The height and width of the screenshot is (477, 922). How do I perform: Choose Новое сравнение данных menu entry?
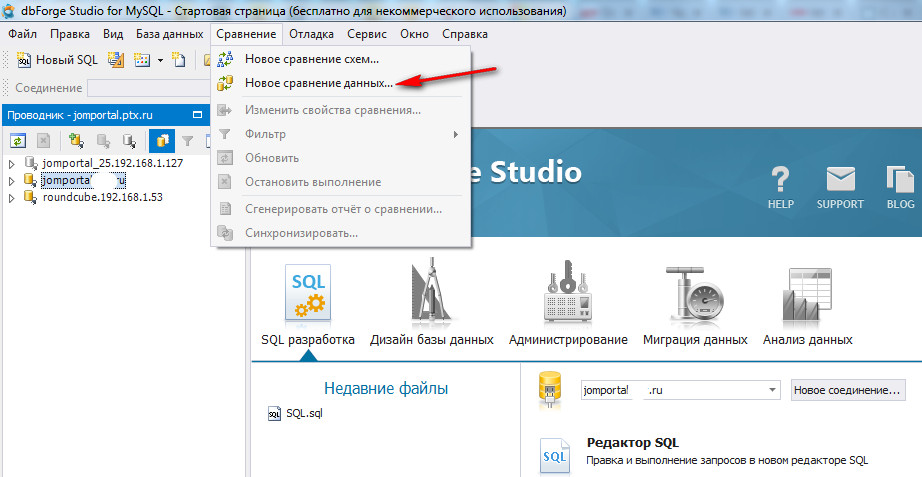tap(340, 83)
